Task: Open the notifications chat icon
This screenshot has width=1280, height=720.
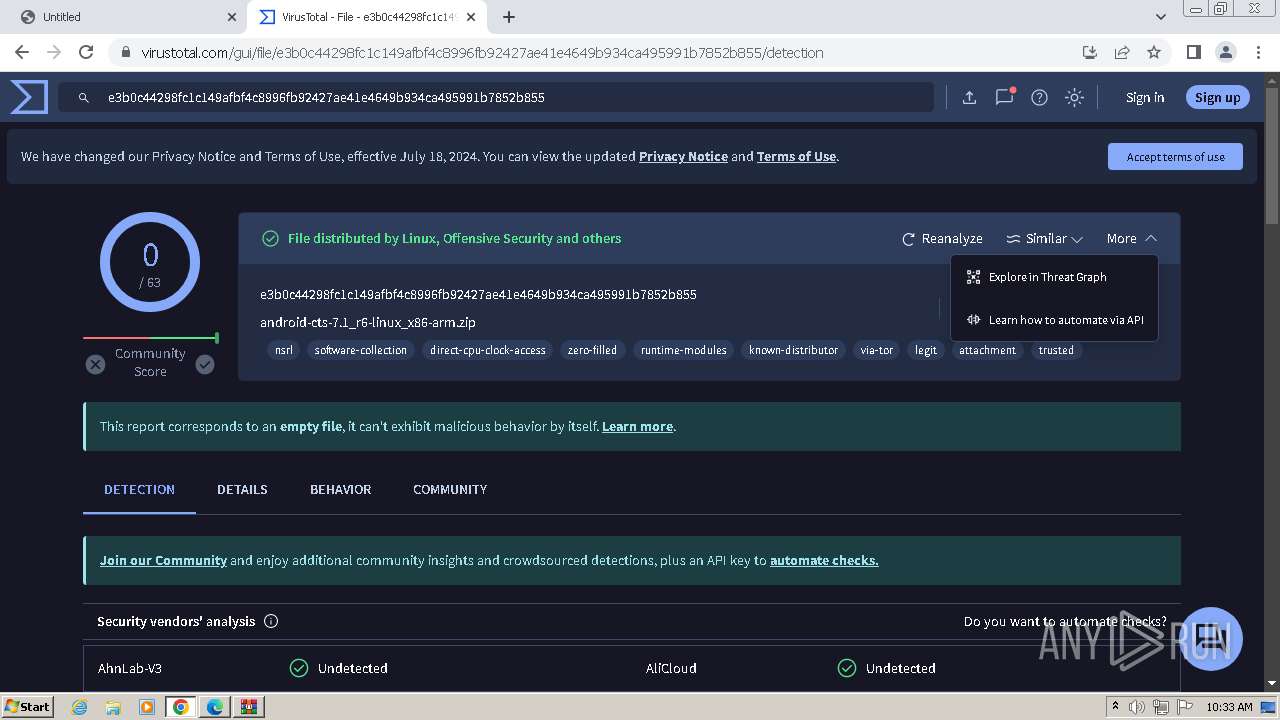Action: (x=1004, y=97)
